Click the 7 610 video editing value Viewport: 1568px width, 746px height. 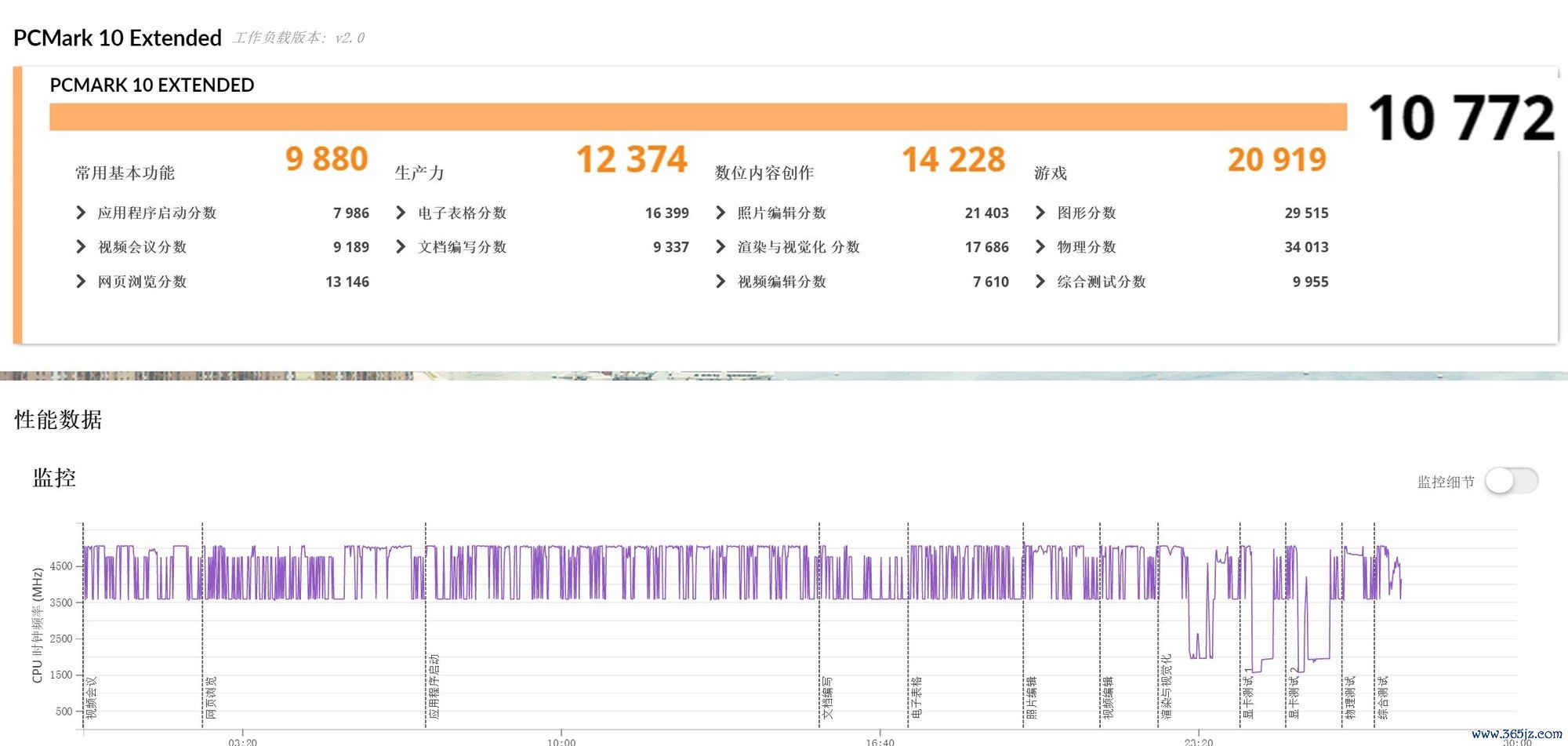(991, 282)
